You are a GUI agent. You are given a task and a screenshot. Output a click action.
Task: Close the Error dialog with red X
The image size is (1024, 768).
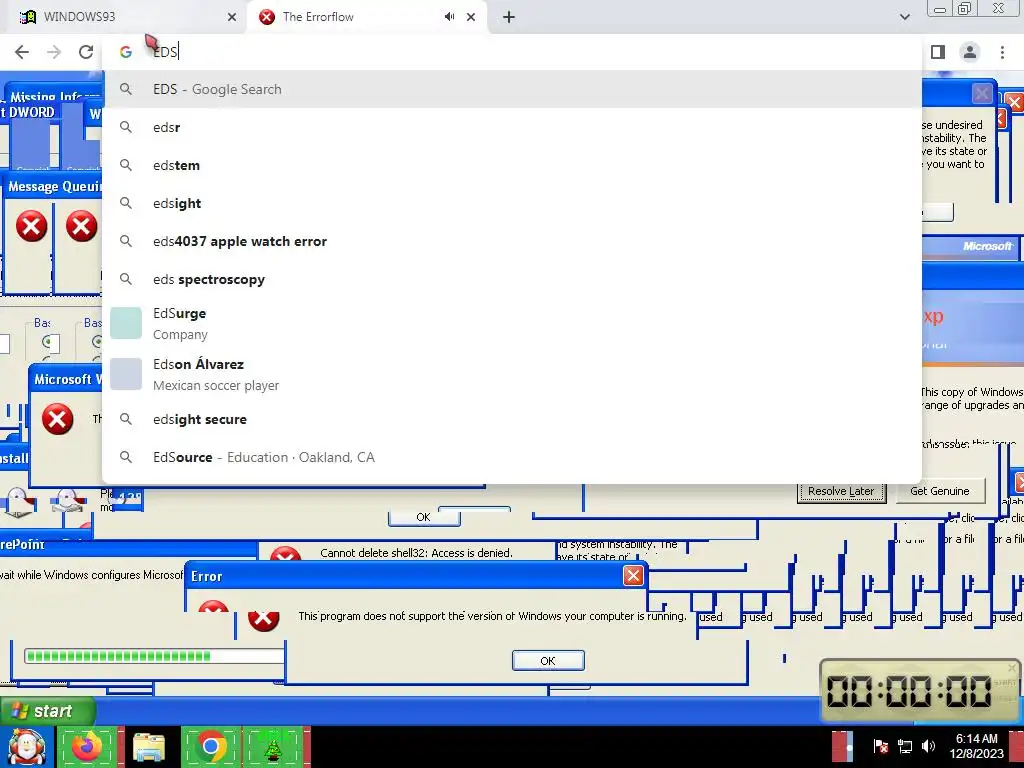(633, 575)
